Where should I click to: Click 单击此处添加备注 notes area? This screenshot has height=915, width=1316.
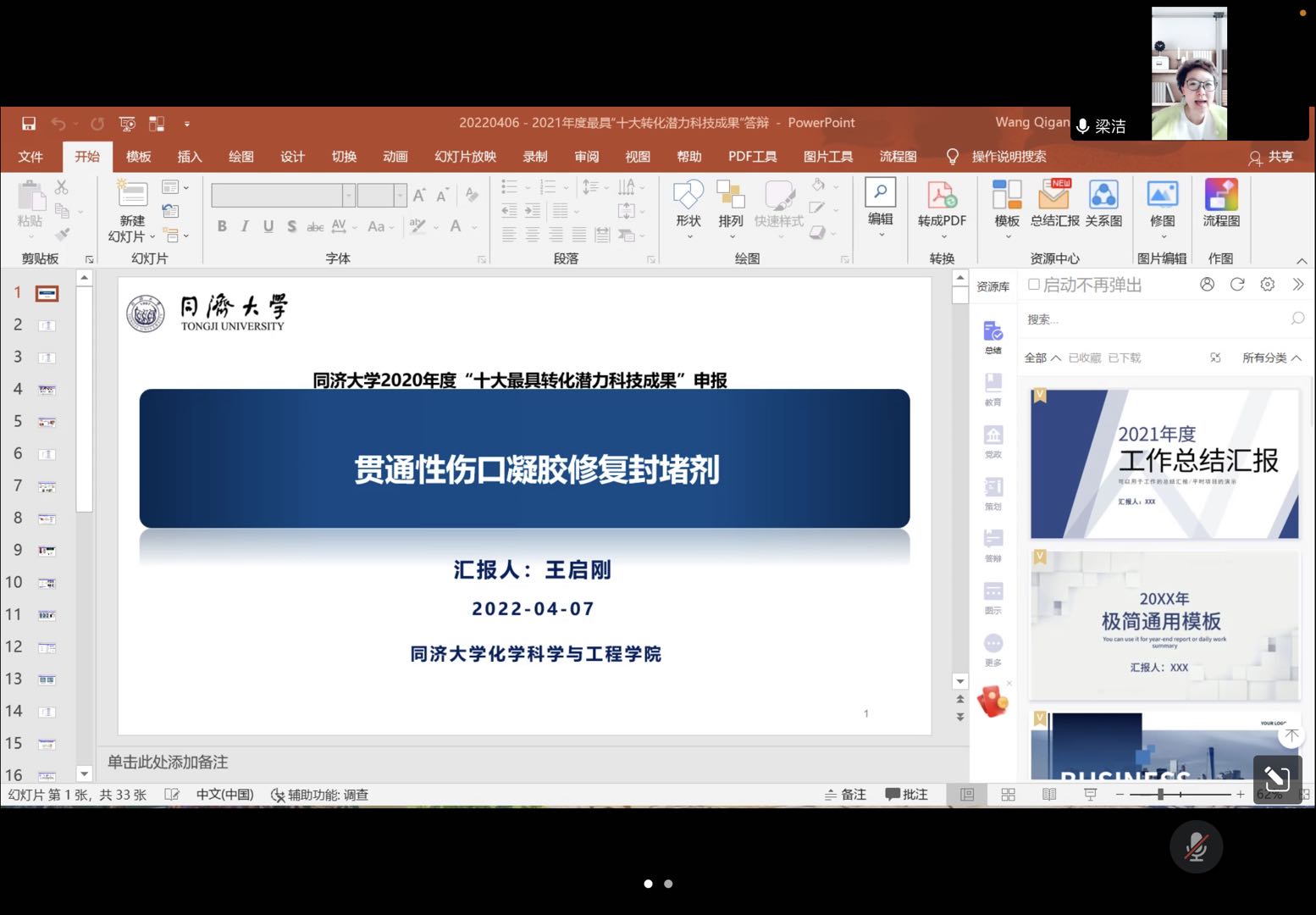click(x=168, y=762)
